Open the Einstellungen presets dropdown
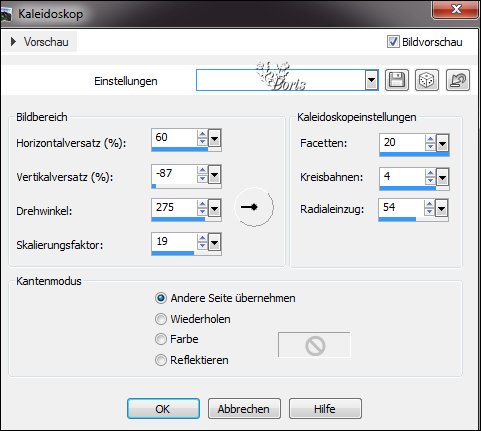 coord(371,80)
